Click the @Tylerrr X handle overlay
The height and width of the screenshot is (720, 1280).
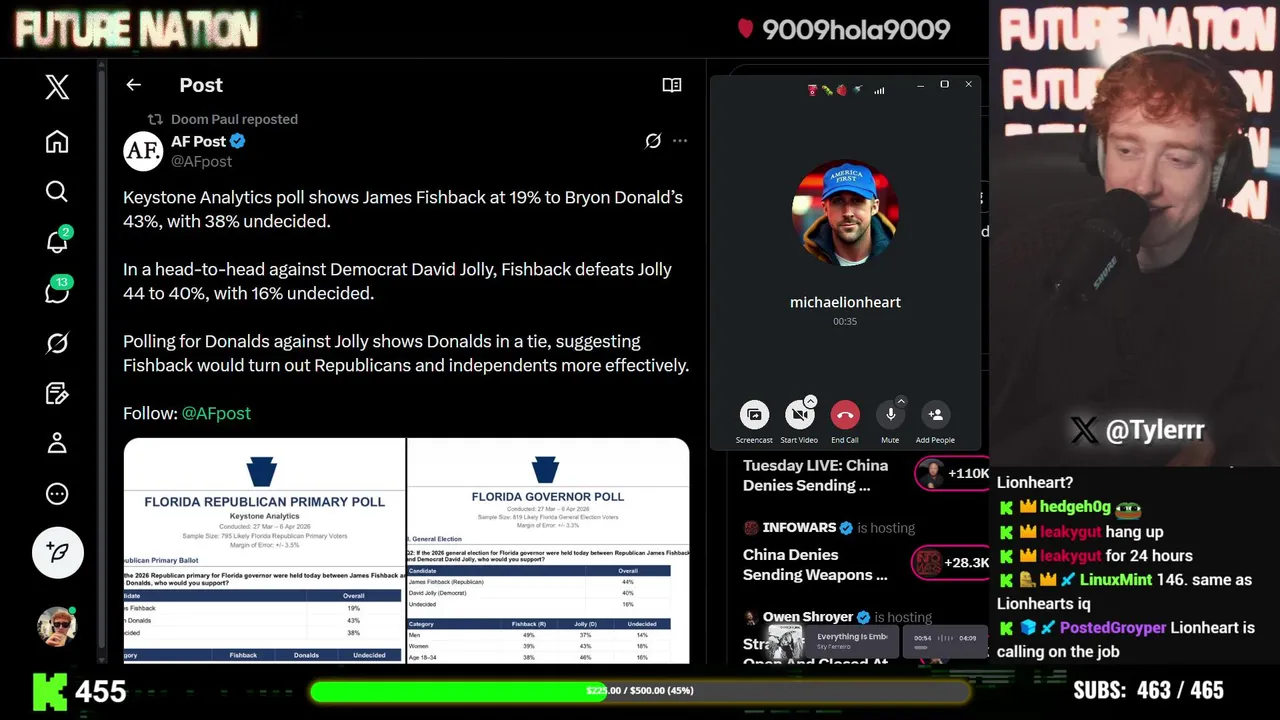[x=1137, y=430]
